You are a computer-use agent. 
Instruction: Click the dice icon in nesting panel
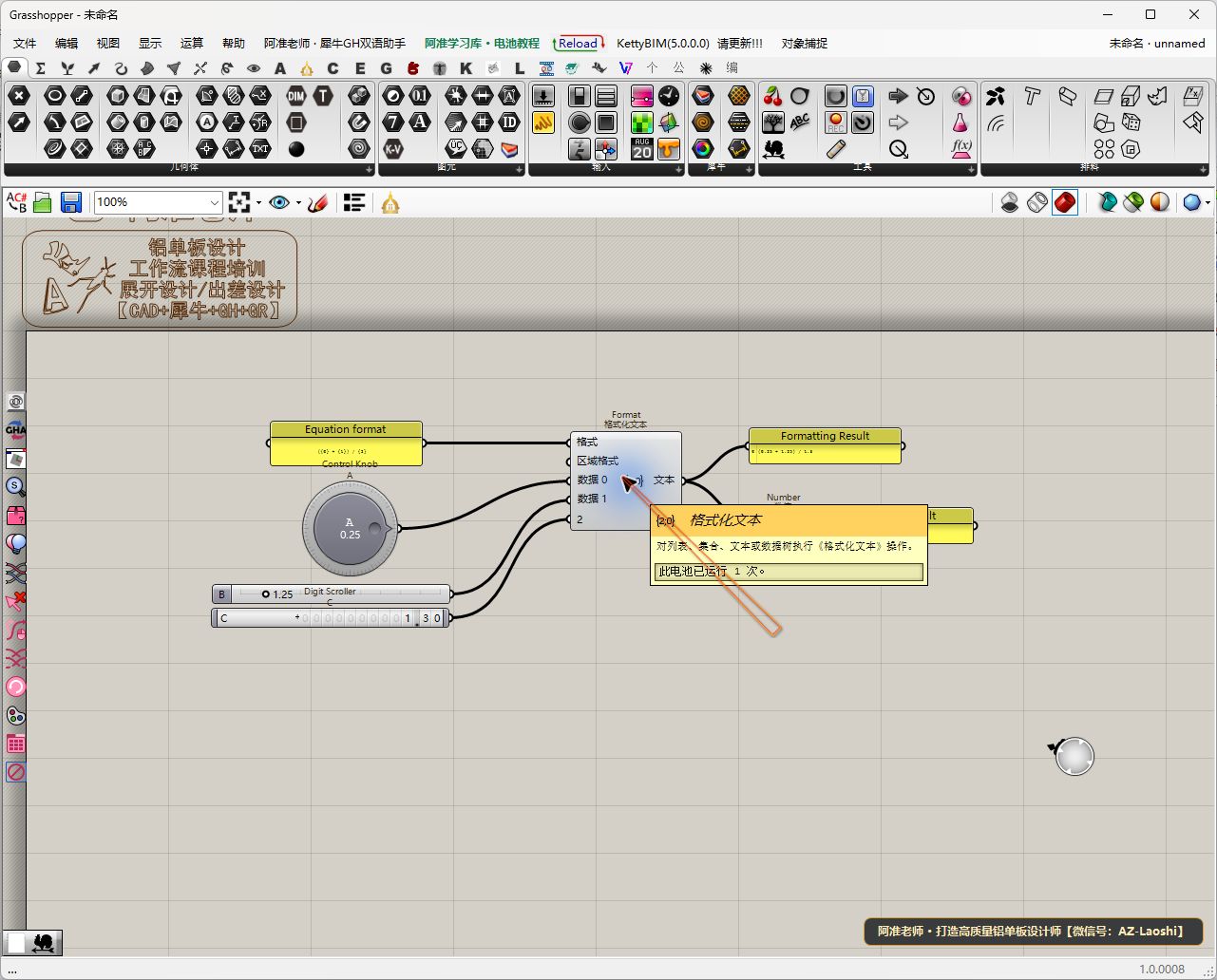point(1131,122)
